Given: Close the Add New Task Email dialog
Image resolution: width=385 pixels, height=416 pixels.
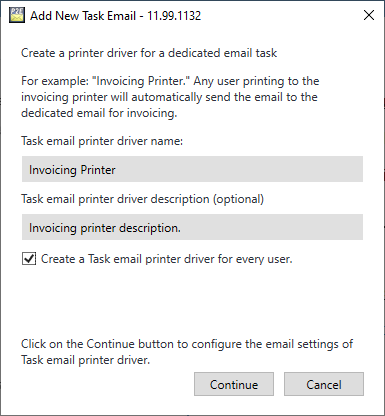Looking at the screenshot, I should coord(369,15).
